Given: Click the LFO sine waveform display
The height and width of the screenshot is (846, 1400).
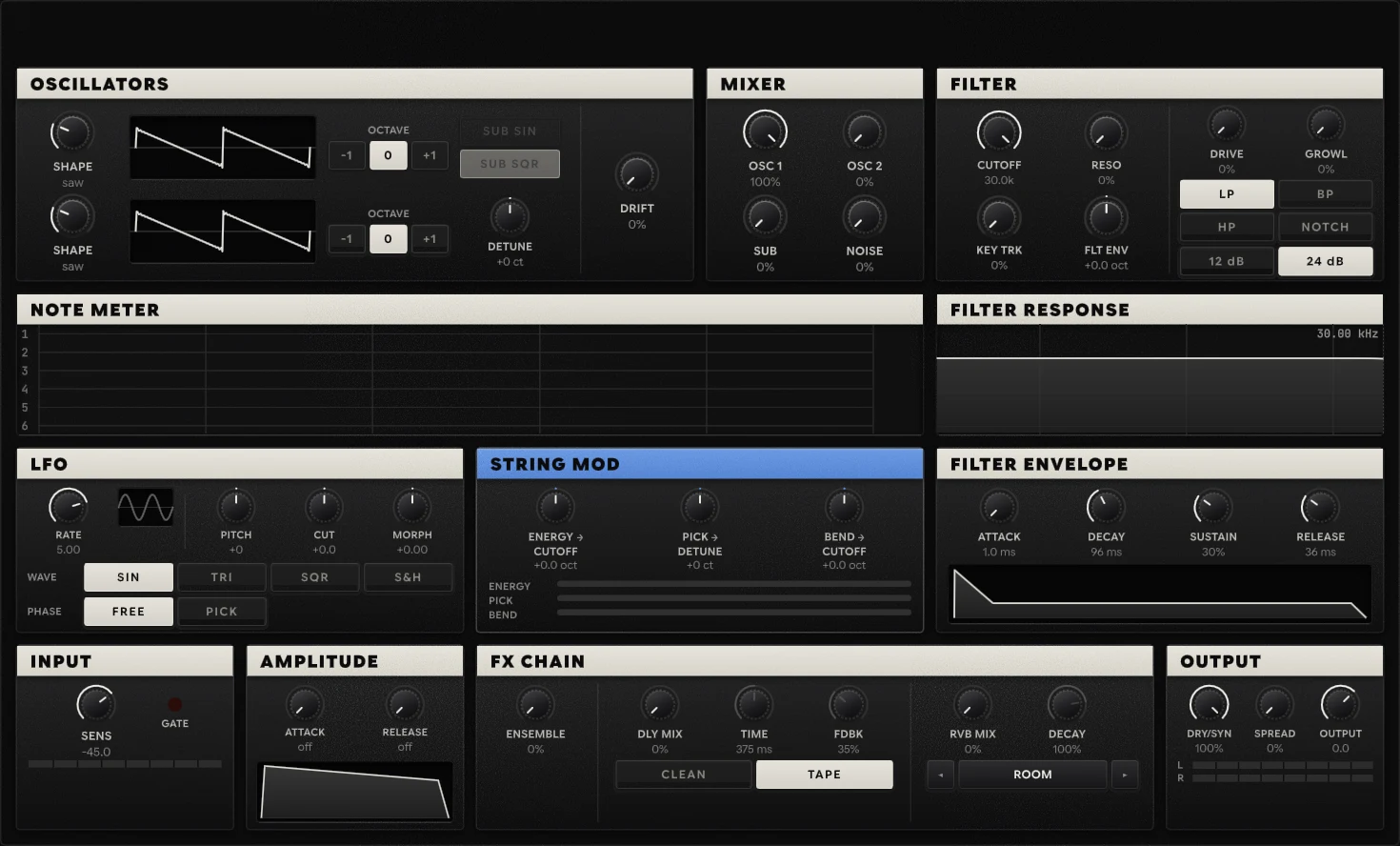Looking at the screenshot, I should point(146,508).
